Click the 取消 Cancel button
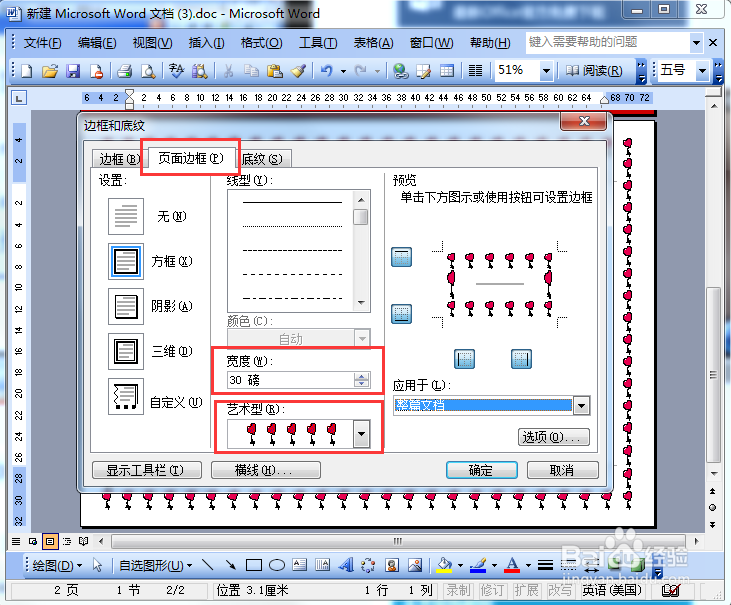 [562, 470]
